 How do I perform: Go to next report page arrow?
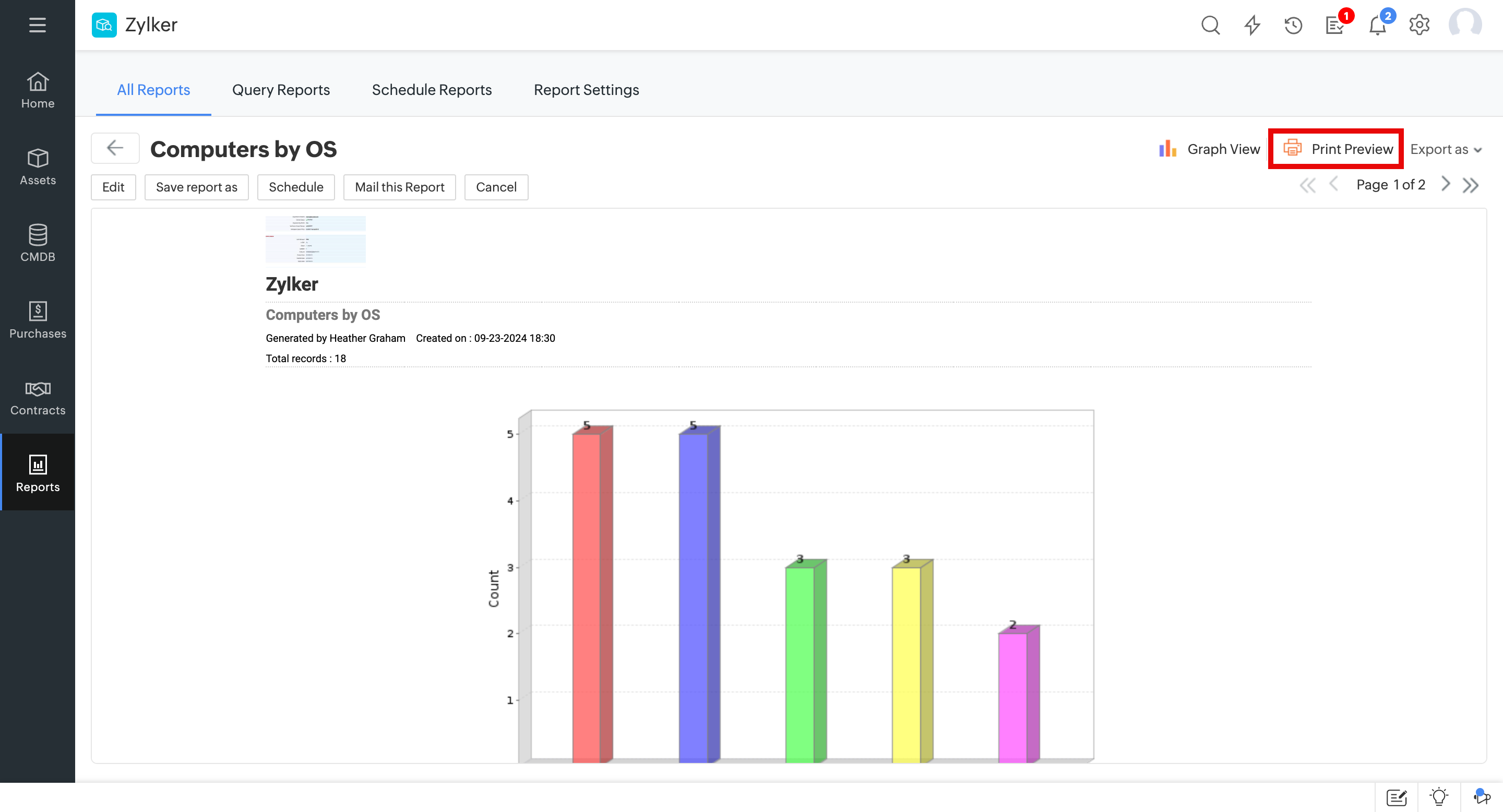[x=1446, y=184]
